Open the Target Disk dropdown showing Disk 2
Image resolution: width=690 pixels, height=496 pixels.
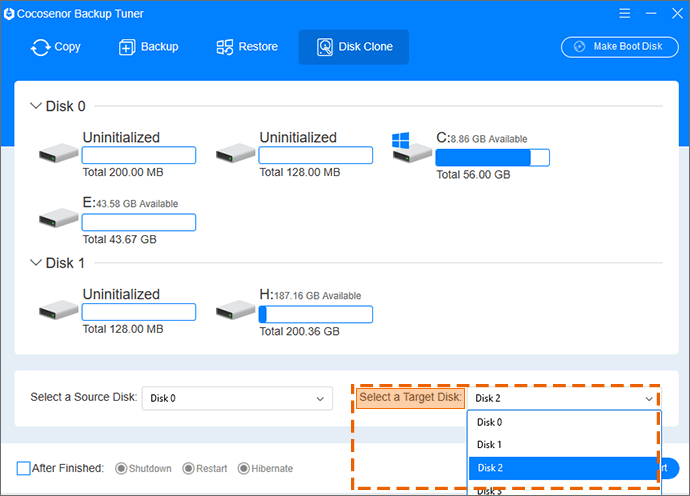pos(564,398)
